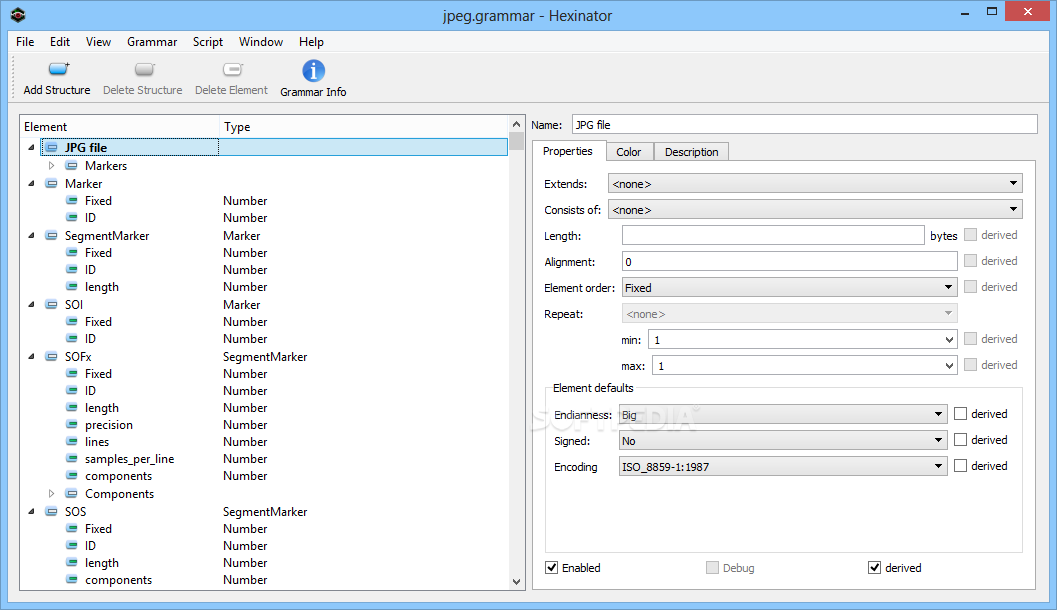Click the Hexinator app icon in title bar
Viewport: 1057px width, 610px height.
click(x=18, y=15)
